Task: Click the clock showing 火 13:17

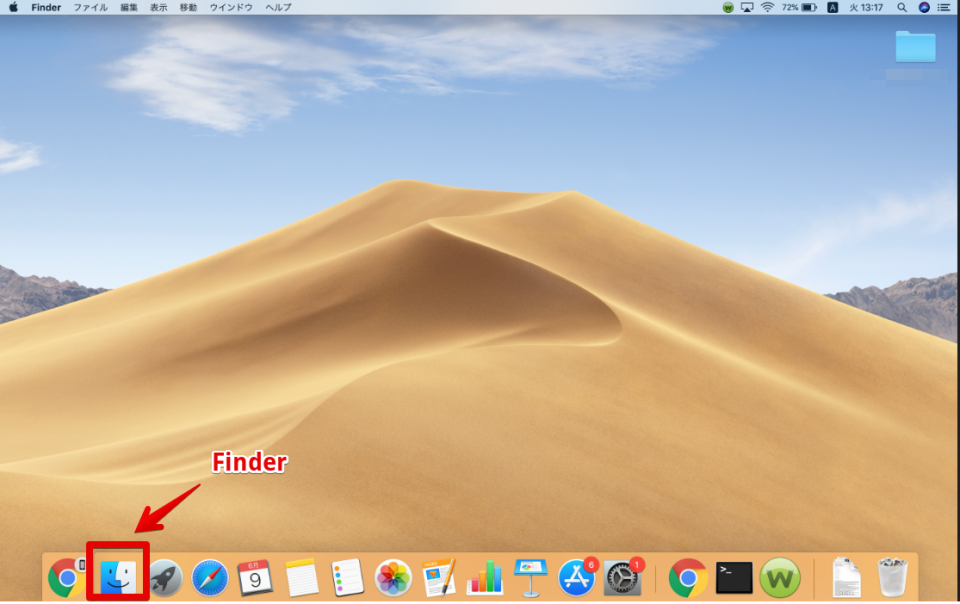Action: 866,7
